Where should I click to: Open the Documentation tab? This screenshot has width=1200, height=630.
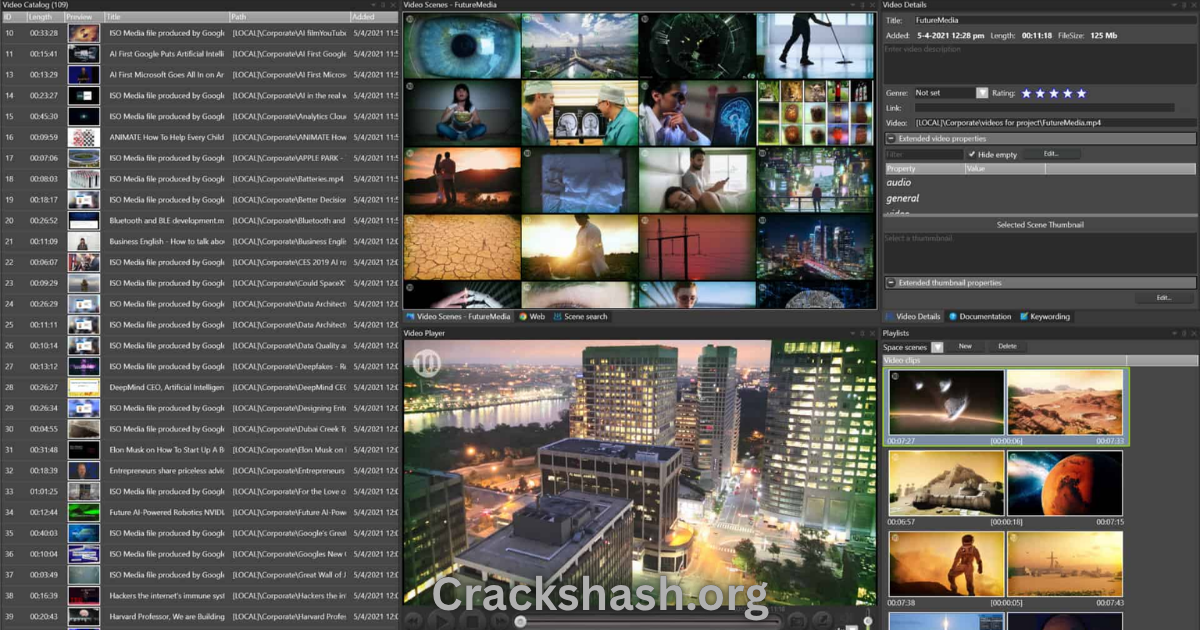980,317
